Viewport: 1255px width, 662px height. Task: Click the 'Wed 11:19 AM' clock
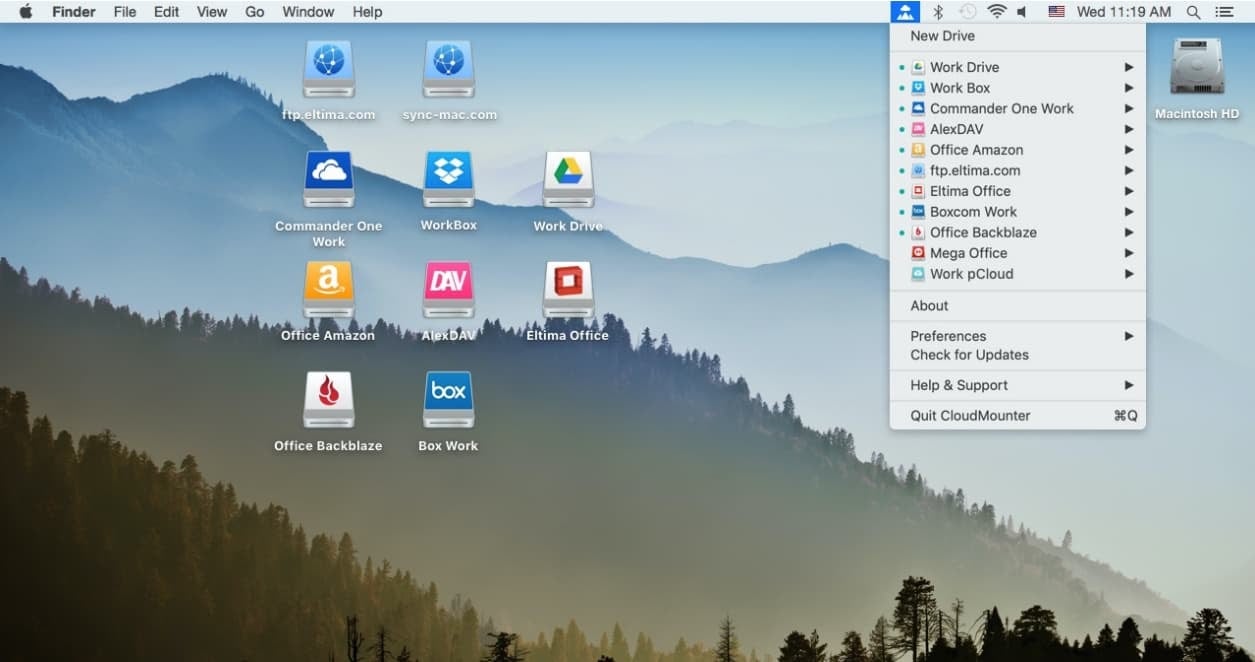pyautogui.click(x=1124, y=12)
